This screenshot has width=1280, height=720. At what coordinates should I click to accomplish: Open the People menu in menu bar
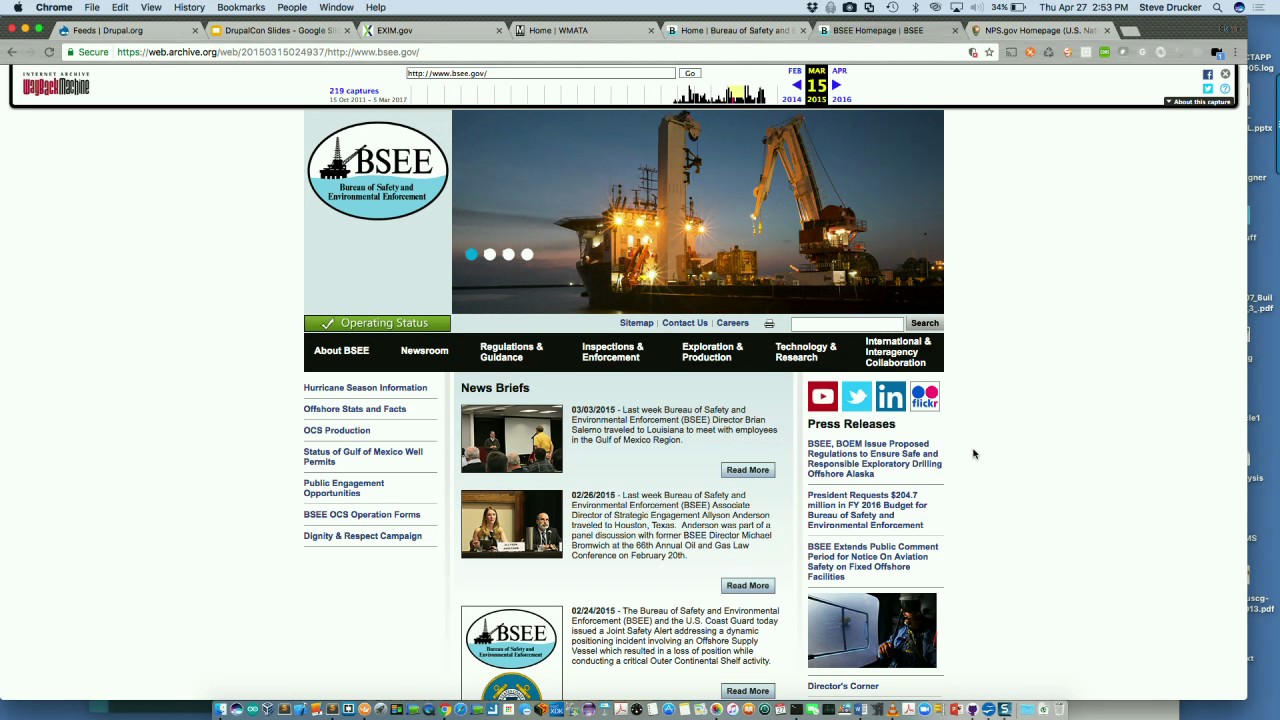pyautogui.click(x=292, y=7)
